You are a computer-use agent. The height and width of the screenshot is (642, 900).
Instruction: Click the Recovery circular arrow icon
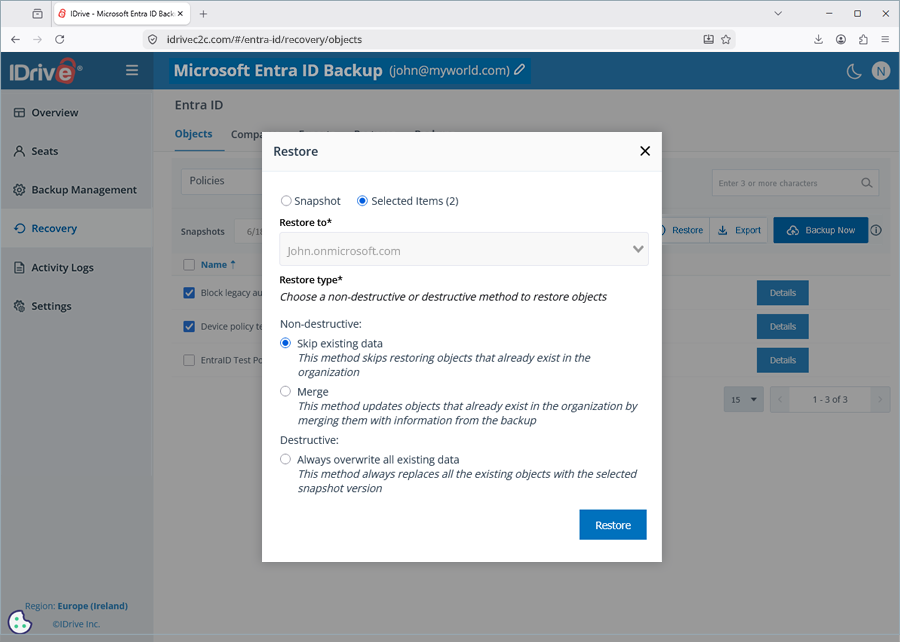20,228
